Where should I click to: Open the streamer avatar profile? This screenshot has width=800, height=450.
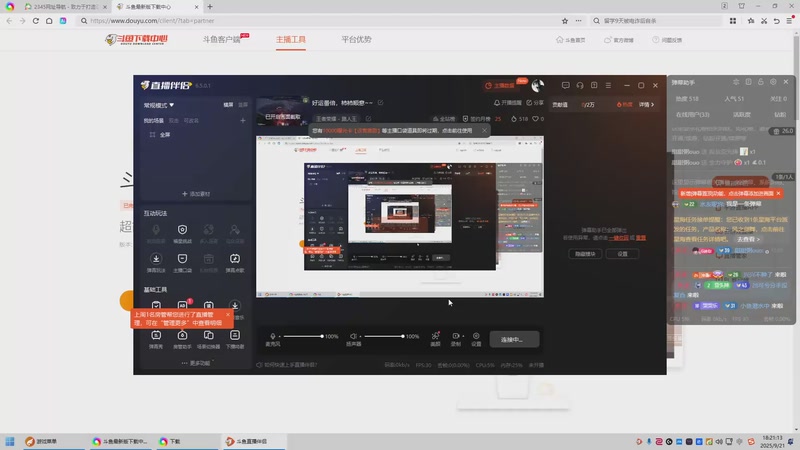[537, 85]
